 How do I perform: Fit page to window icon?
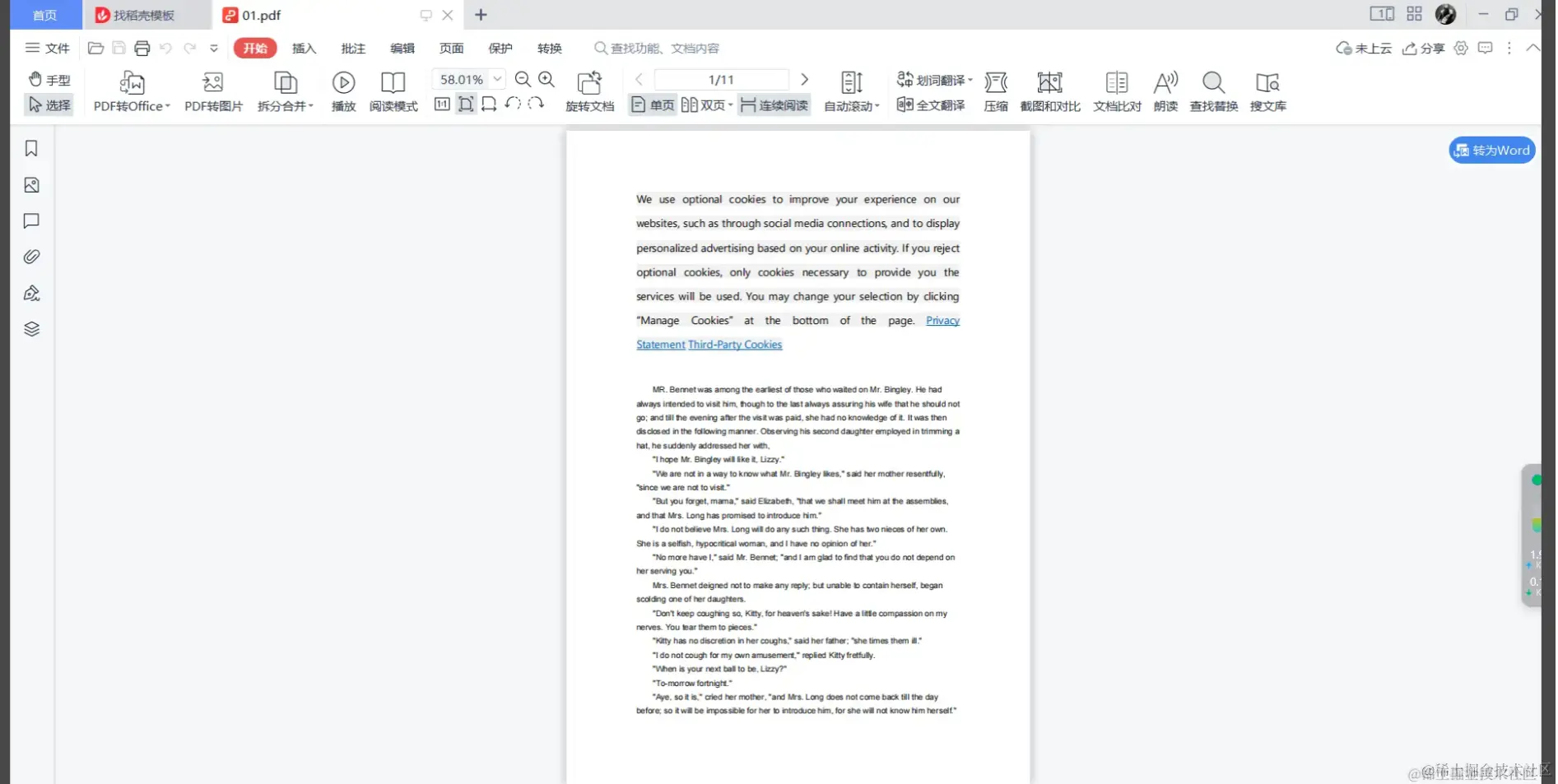coord(466,104)
